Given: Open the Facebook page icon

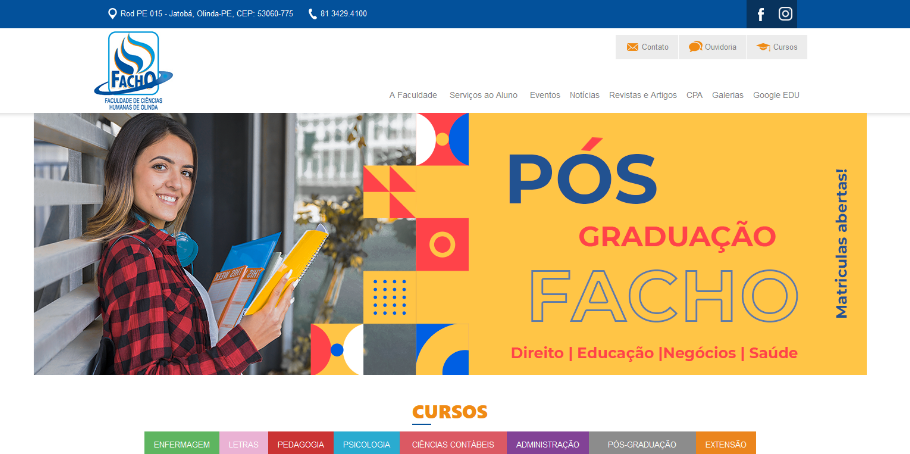Looking at the screenshot, I should tap(761, 14).
